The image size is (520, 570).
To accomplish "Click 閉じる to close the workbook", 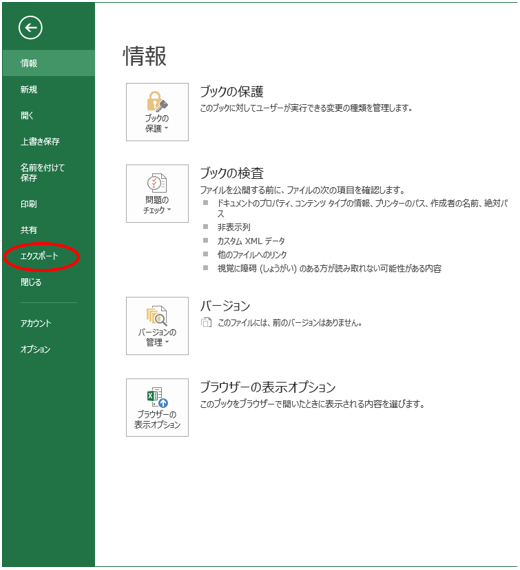I will 31,282.
